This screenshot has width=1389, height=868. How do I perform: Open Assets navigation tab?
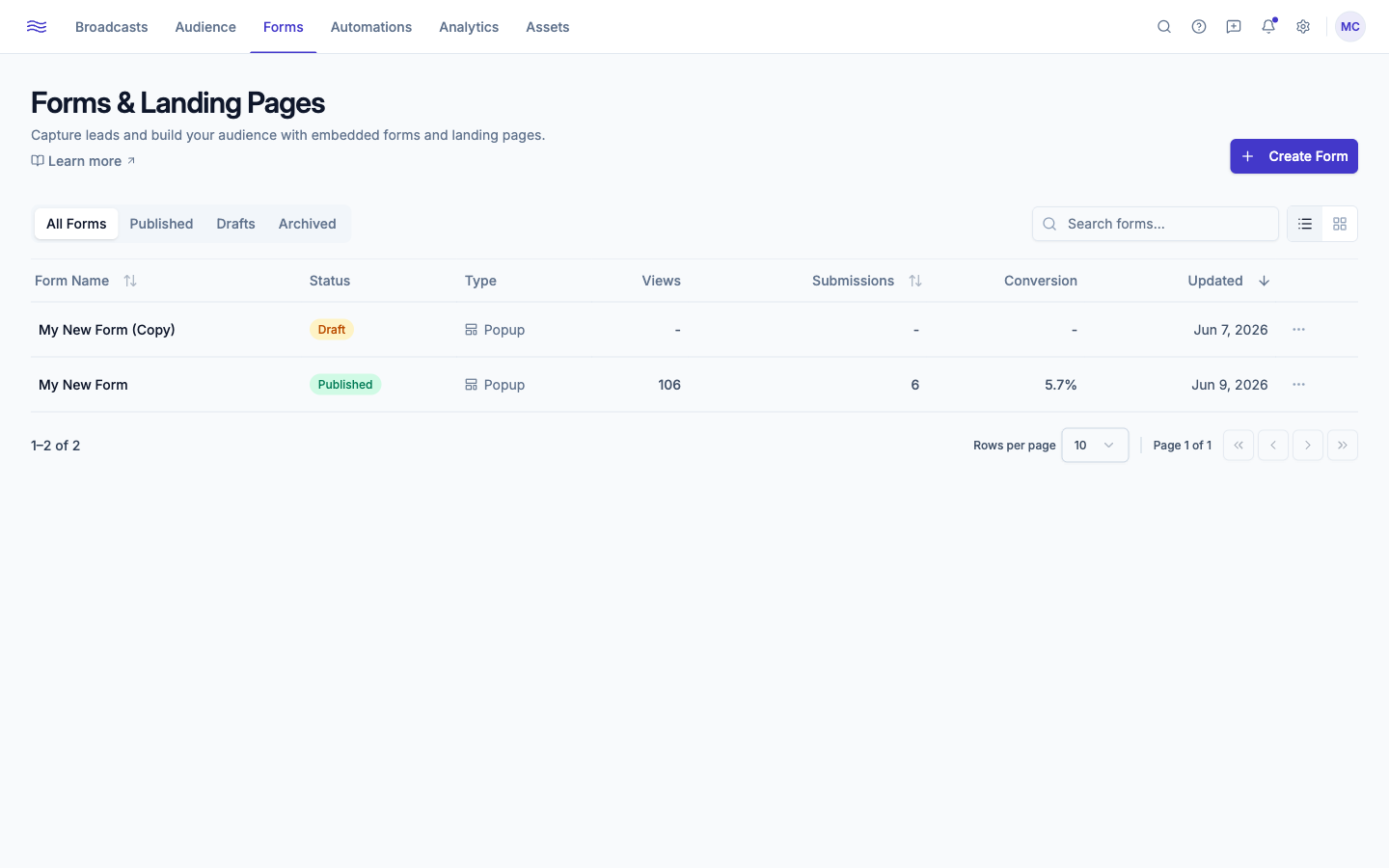[x=548, y=27]
